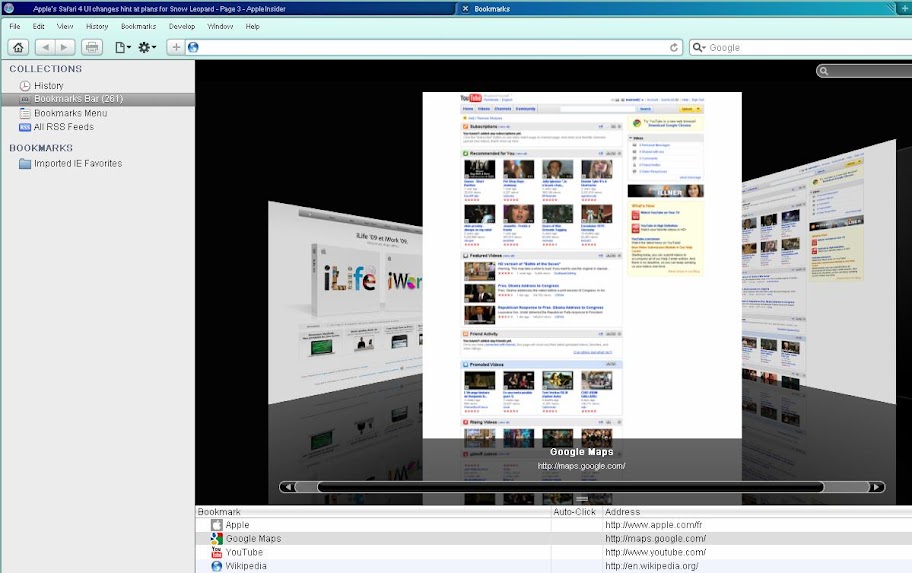Open the Page menu dropdown button

click(x=122, y=47)
